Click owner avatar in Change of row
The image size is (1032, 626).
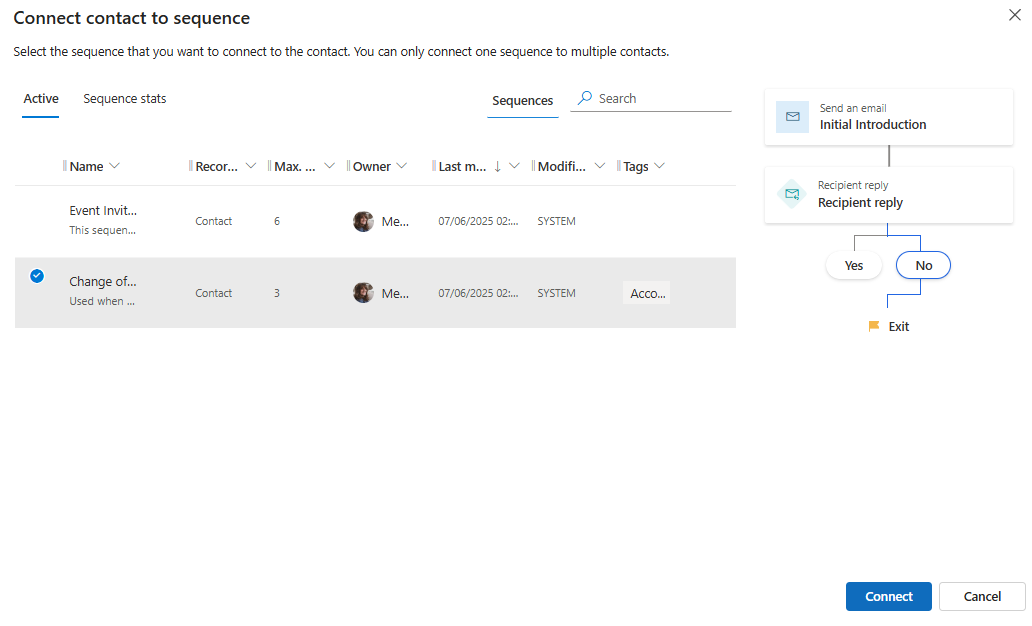coord(364,293)
